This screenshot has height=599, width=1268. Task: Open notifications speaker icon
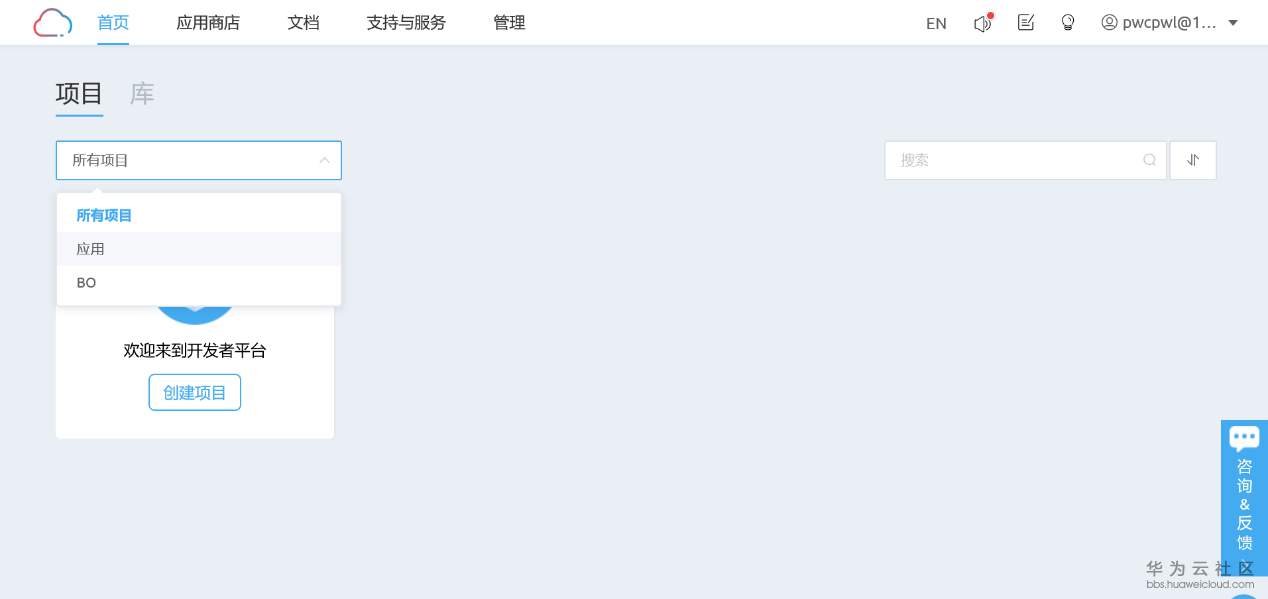click(x=983, y=22)
